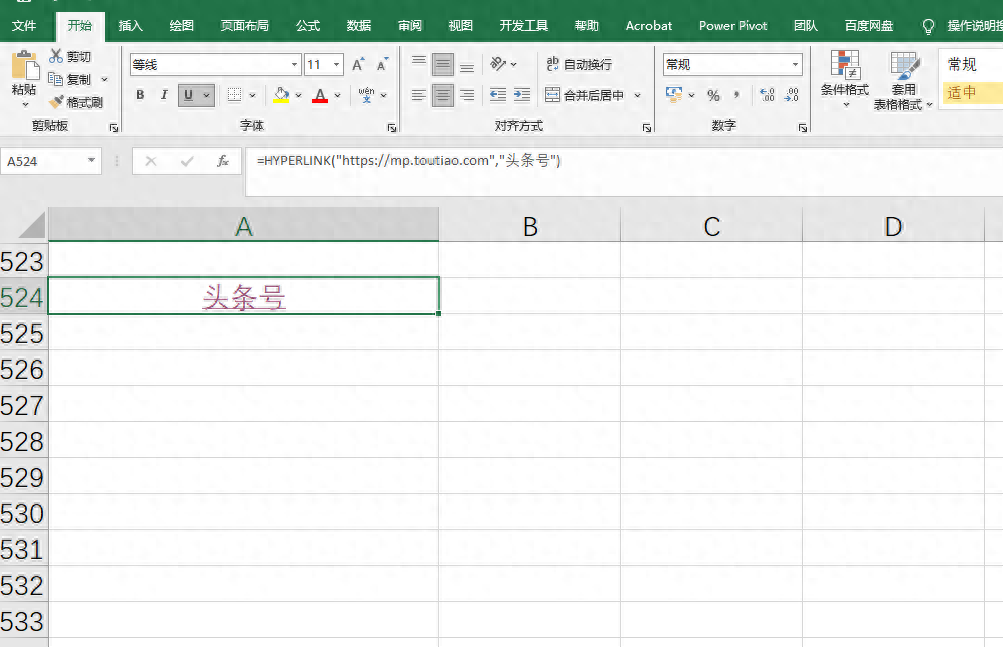Apply comma style

click(737, 95)
